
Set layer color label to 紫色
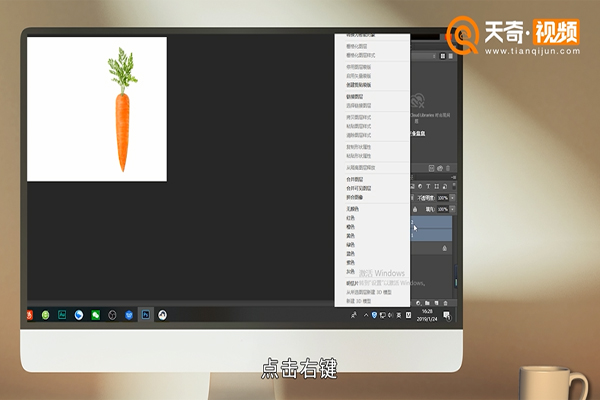coord(351,263)
